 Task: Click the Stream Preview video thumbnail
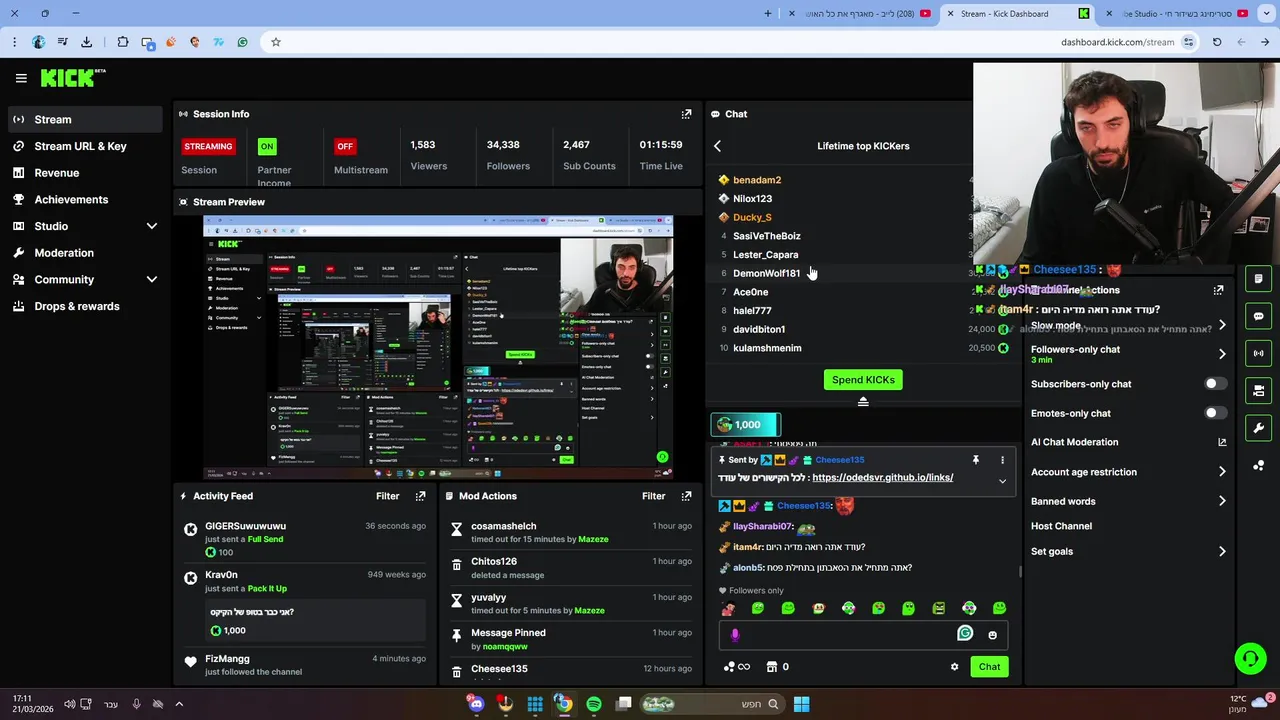pyautogui.click(x=438, y=347)
